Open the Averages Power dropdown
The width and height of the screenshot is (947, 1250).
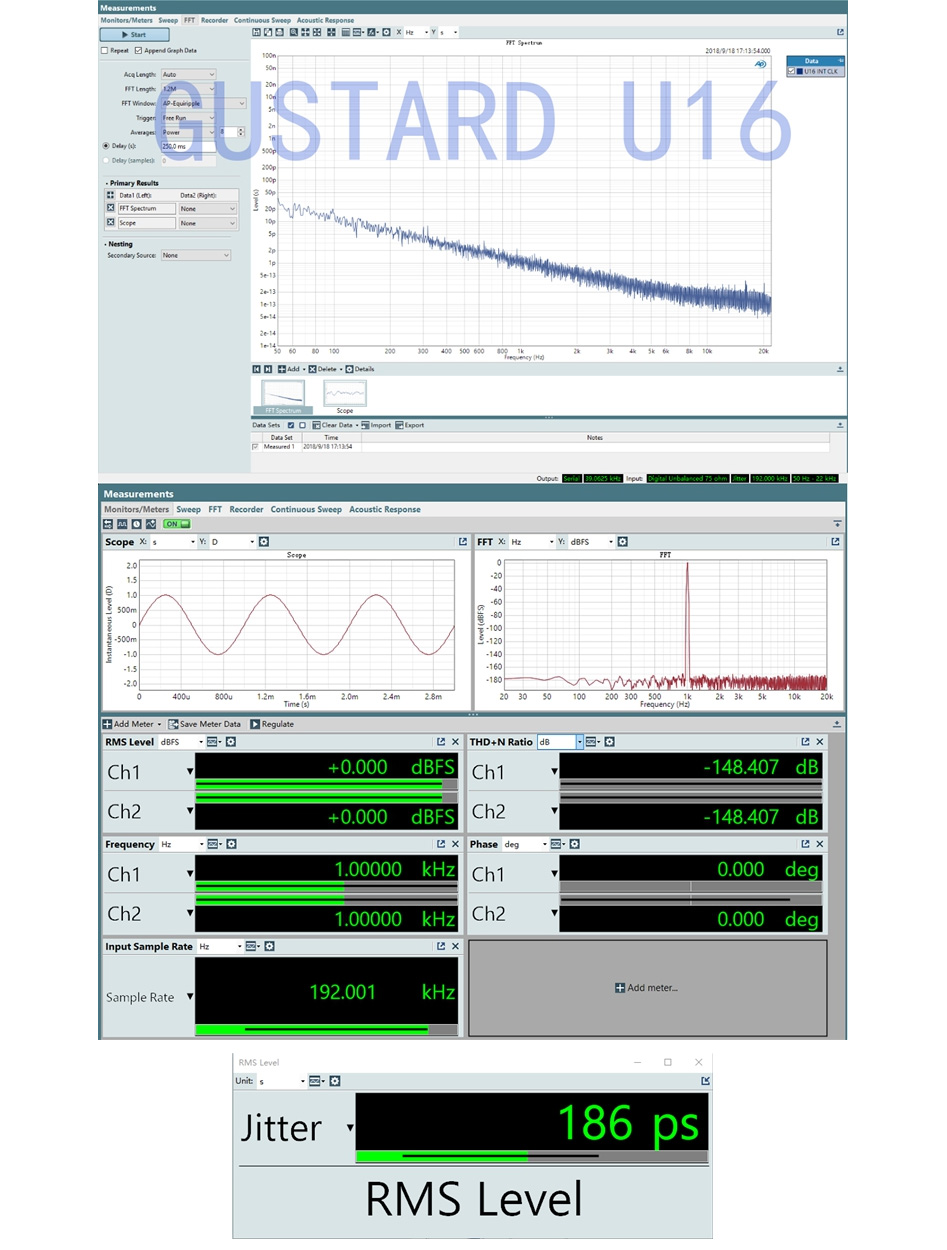[188, 132]
